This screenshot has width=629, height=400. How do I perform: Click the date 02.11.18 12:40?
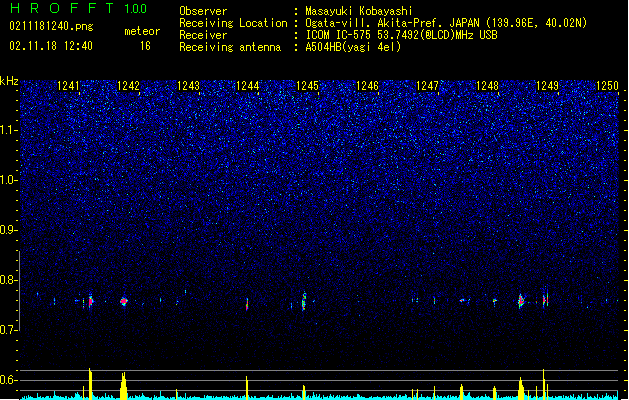pos(51,46)
